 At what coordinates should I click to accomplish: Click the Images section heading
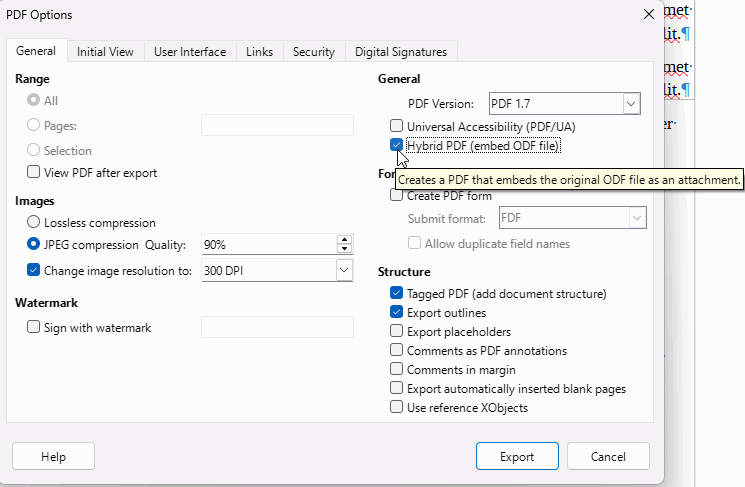pos(35,201)
